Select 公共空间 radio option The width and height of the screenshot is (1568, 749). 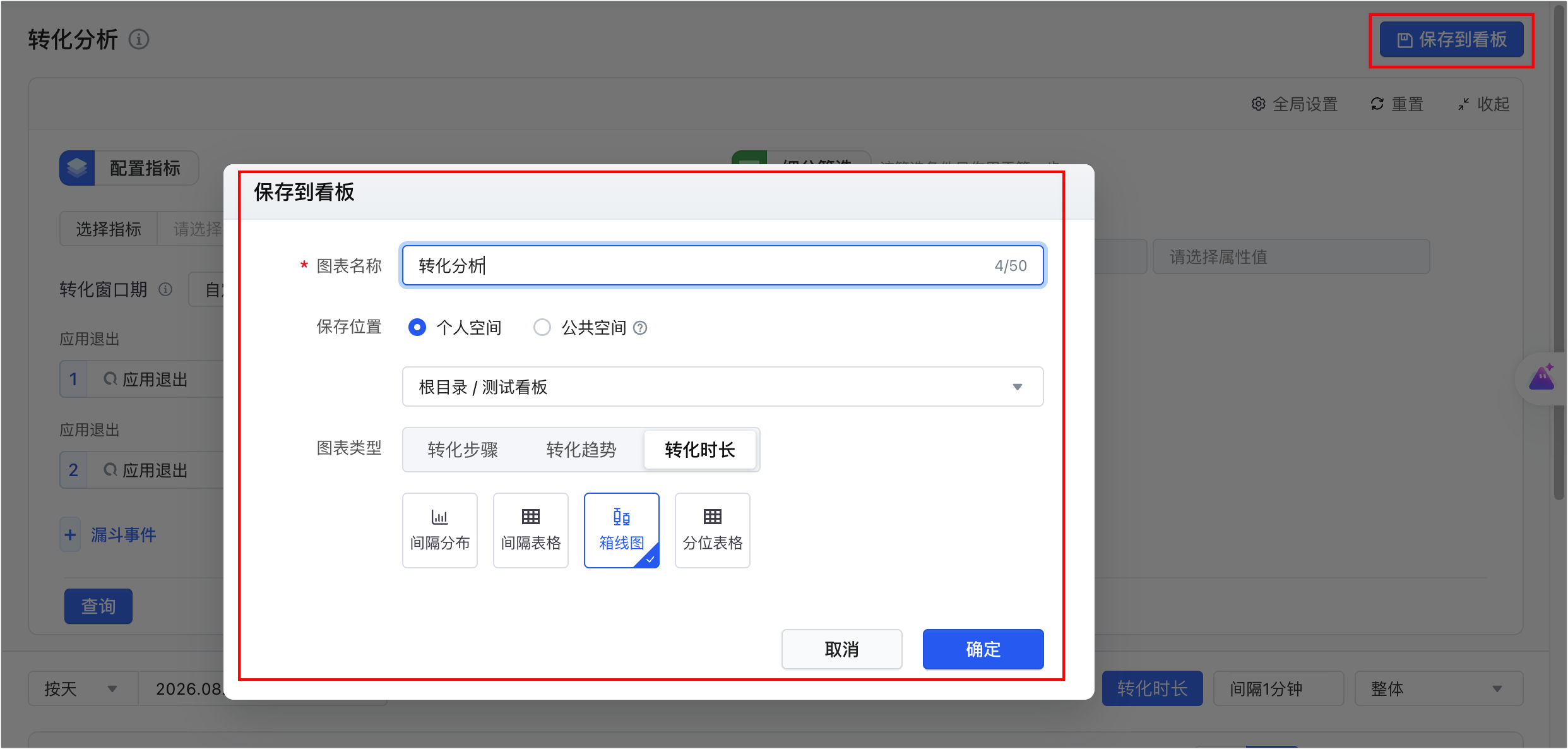point(542,327)
